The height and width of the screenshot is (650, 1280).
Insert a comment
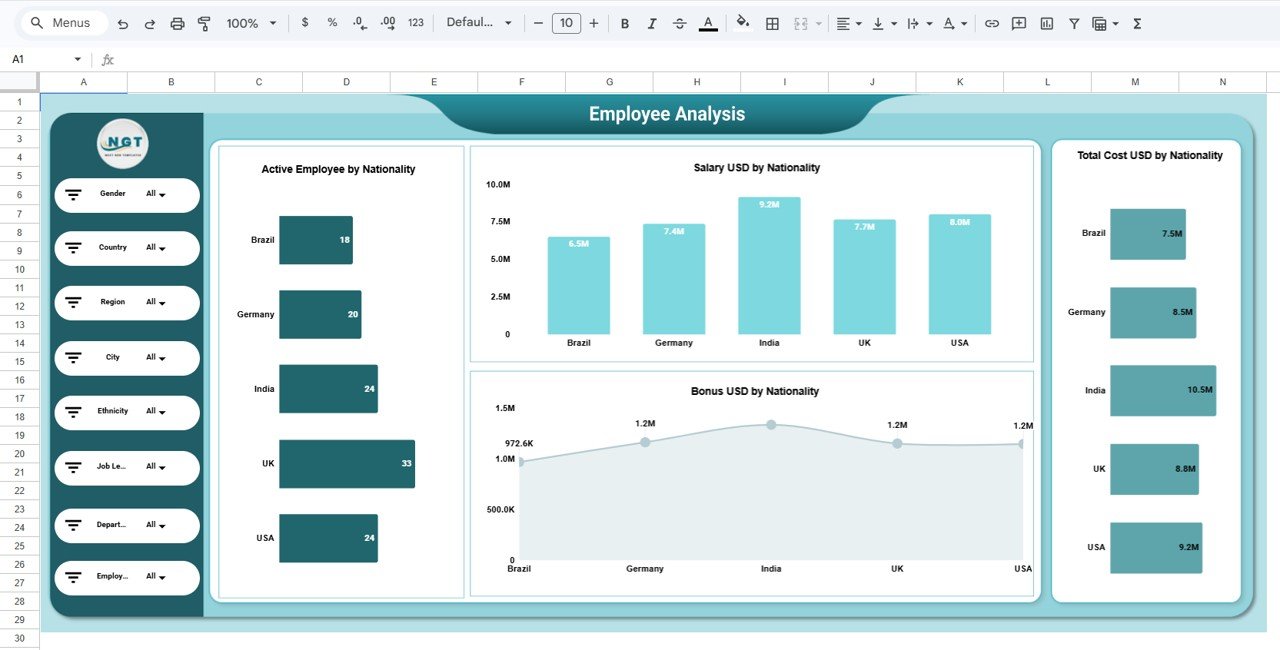(1018, 22)
